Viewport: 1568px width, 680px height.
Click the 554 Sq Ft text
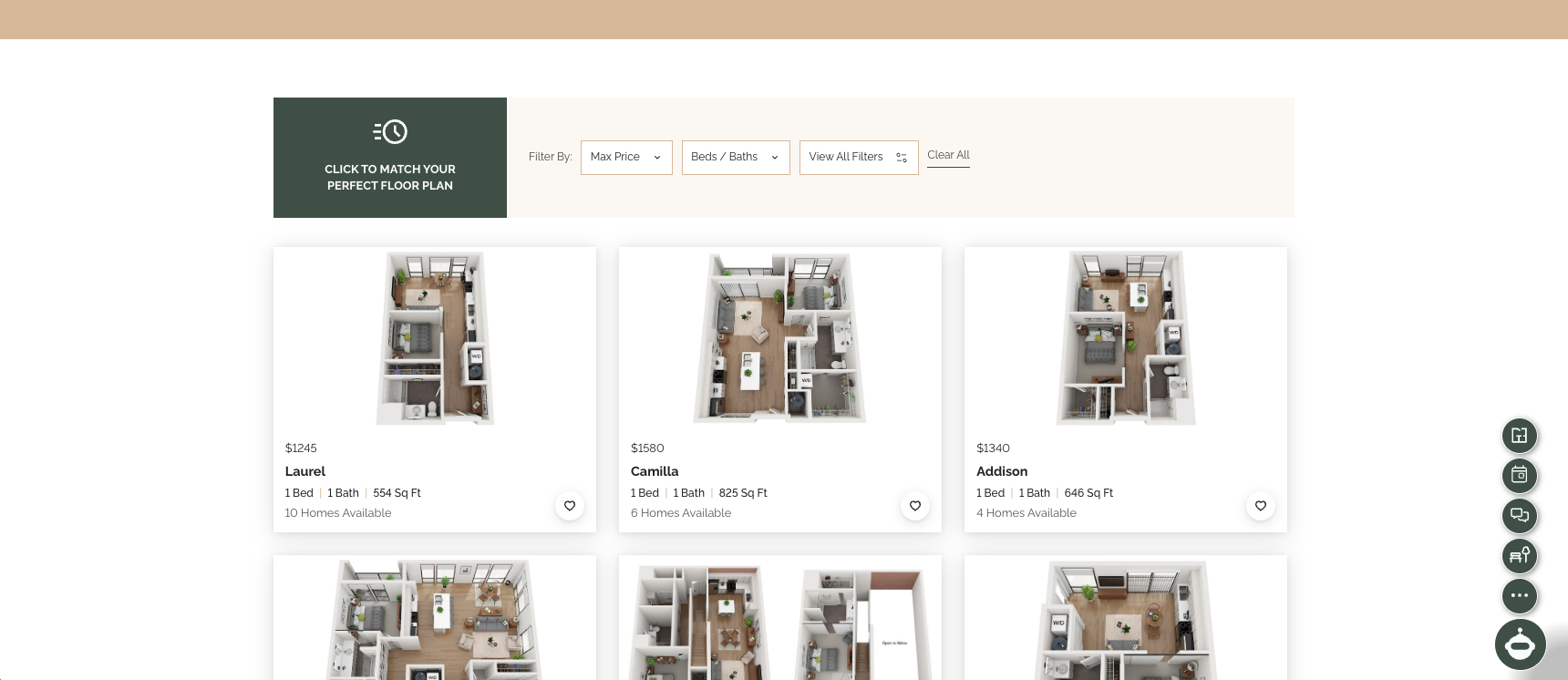[x=397, y=493]
